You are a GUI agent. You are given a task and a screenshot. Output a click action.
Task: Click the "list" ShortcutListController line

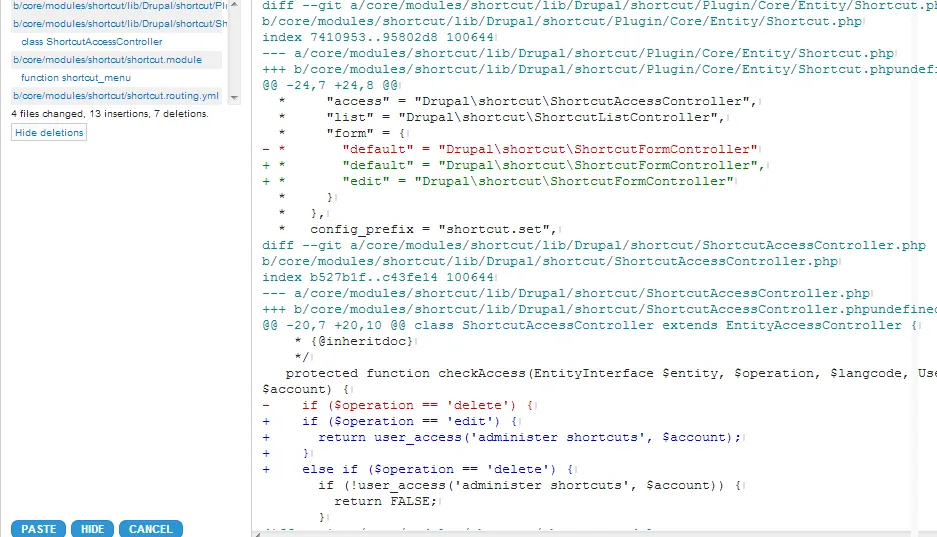click(502, 117)
